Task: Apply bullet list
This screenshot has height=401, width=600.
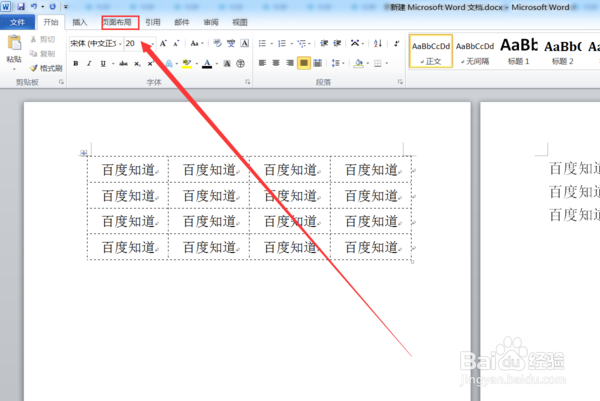Action: point(262,43)
